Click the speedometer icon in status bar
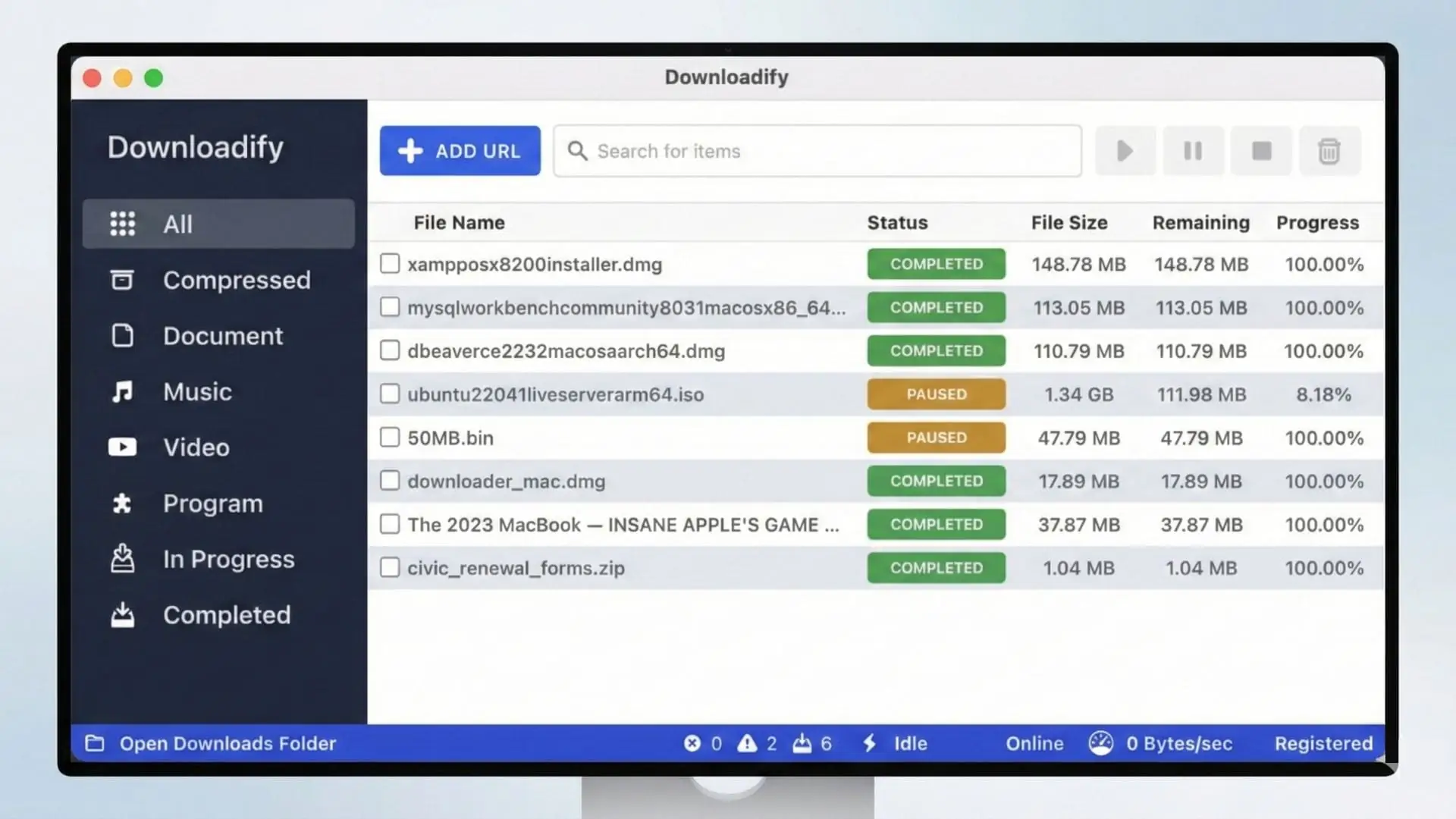The image size is (1456, 819). (x=1100, y=743)
